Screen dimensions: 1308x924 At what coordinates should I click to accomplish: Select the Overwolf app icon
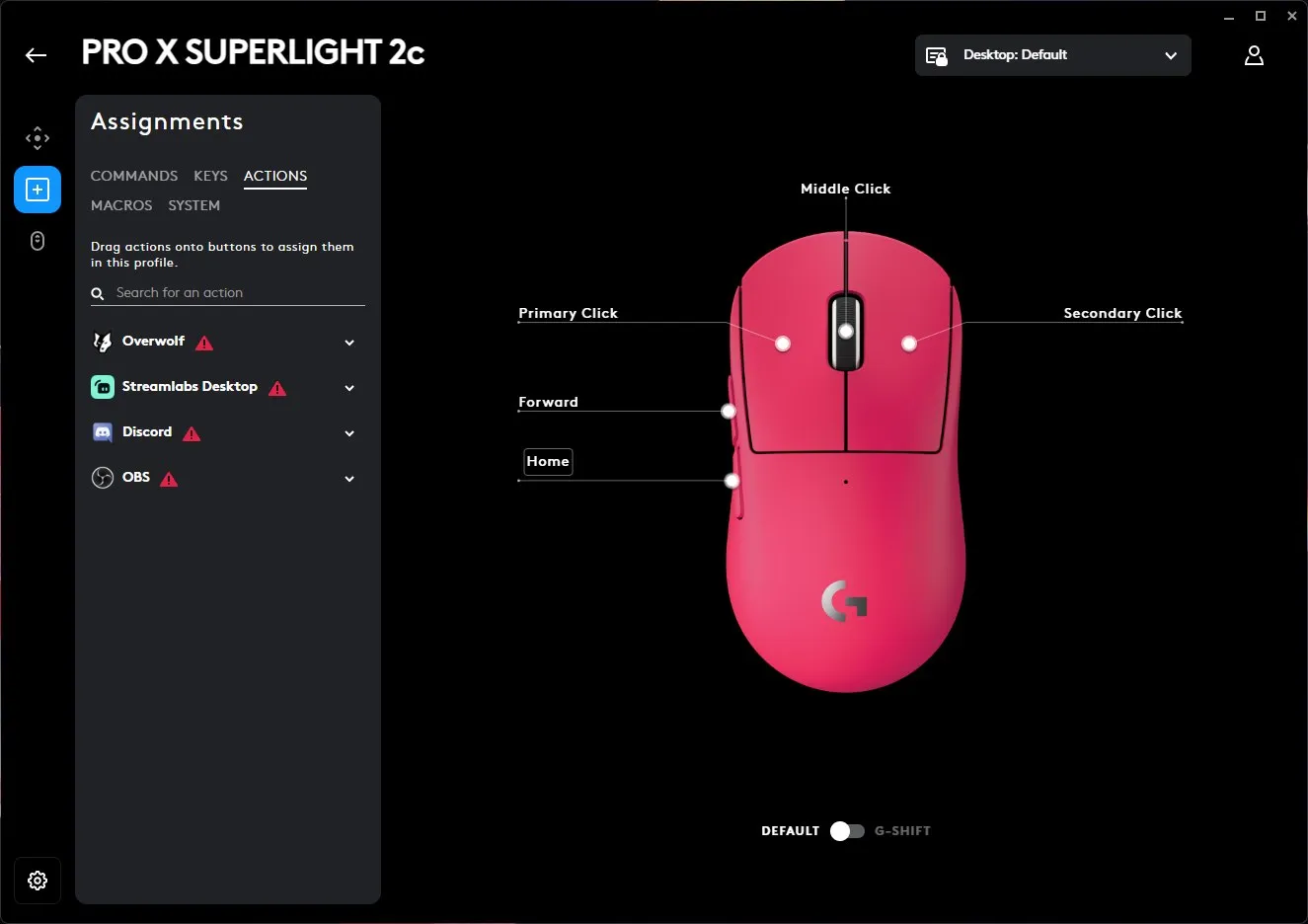tap(103, 341)
